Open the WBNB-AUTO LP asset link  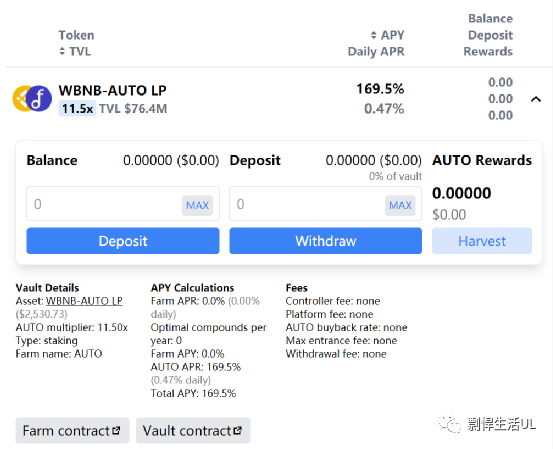pos(84,301)
